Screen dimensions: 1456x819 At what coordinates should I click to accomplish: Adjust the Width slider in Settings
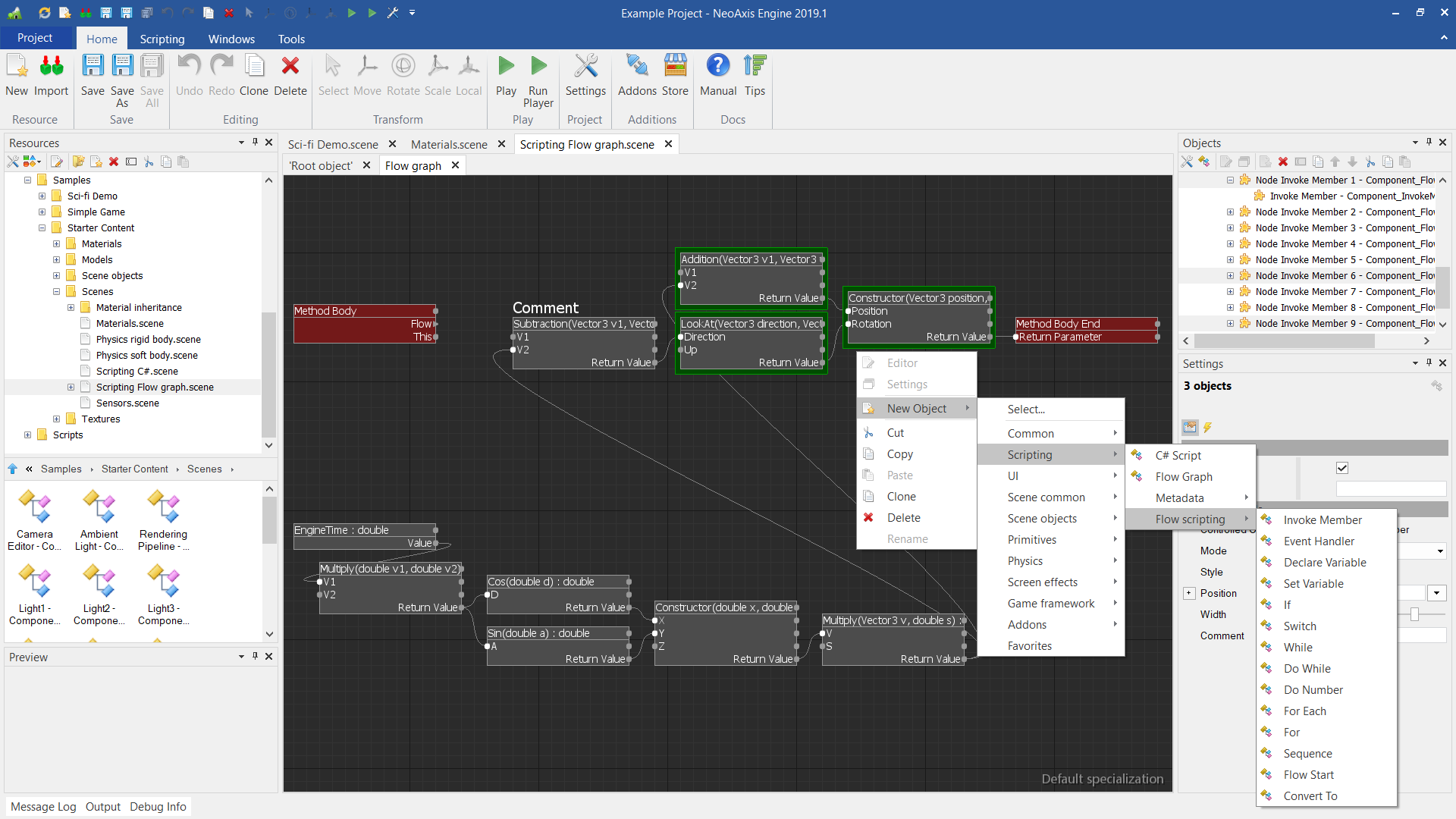pyautogui.click(x=1414, y=614)
